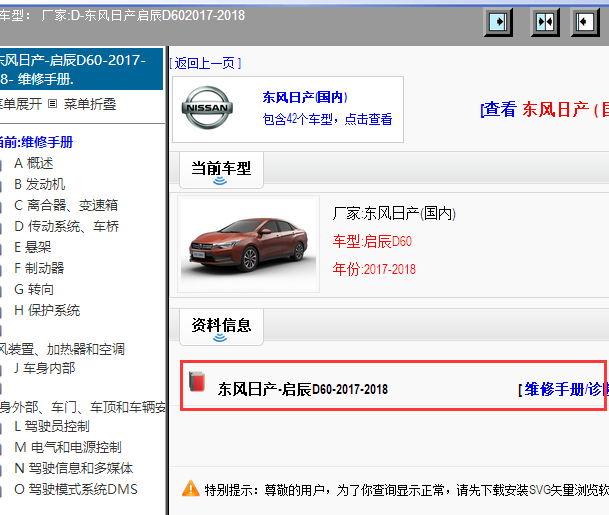Click the 特别提示 notice text

pos(407,490)
